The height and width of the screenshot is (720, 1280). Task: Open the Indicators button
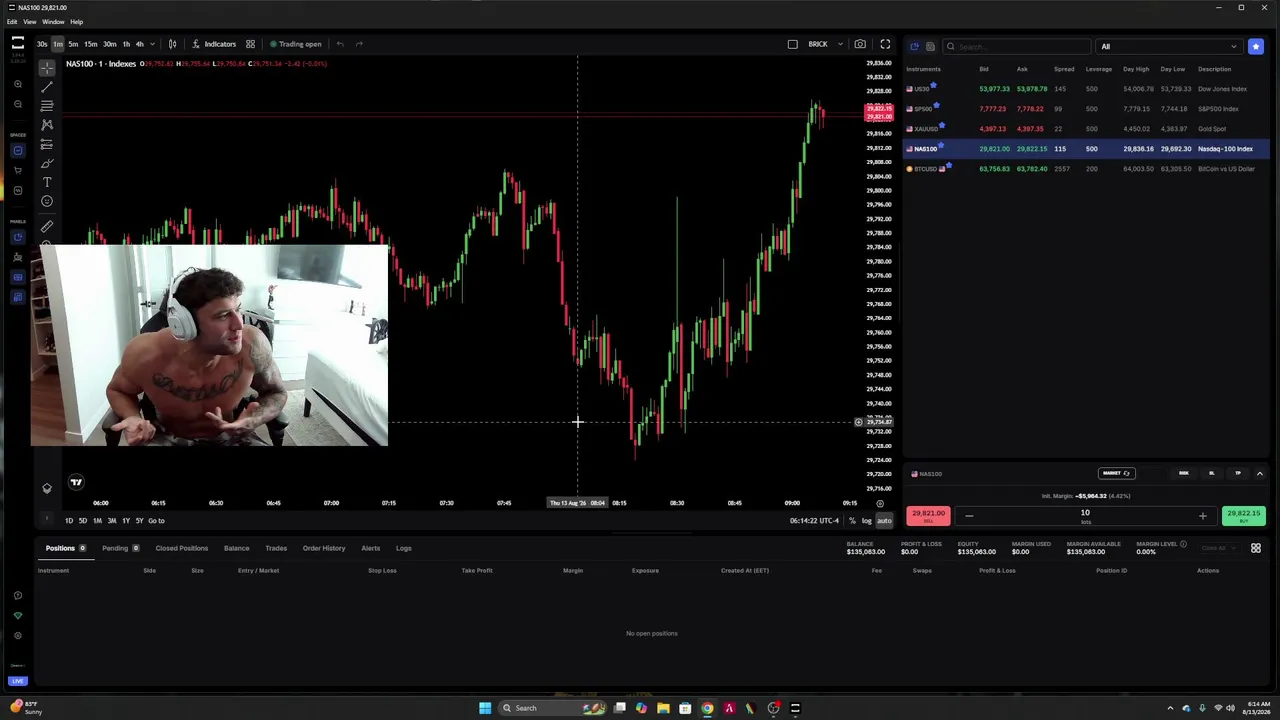click(x=214, y=44)
